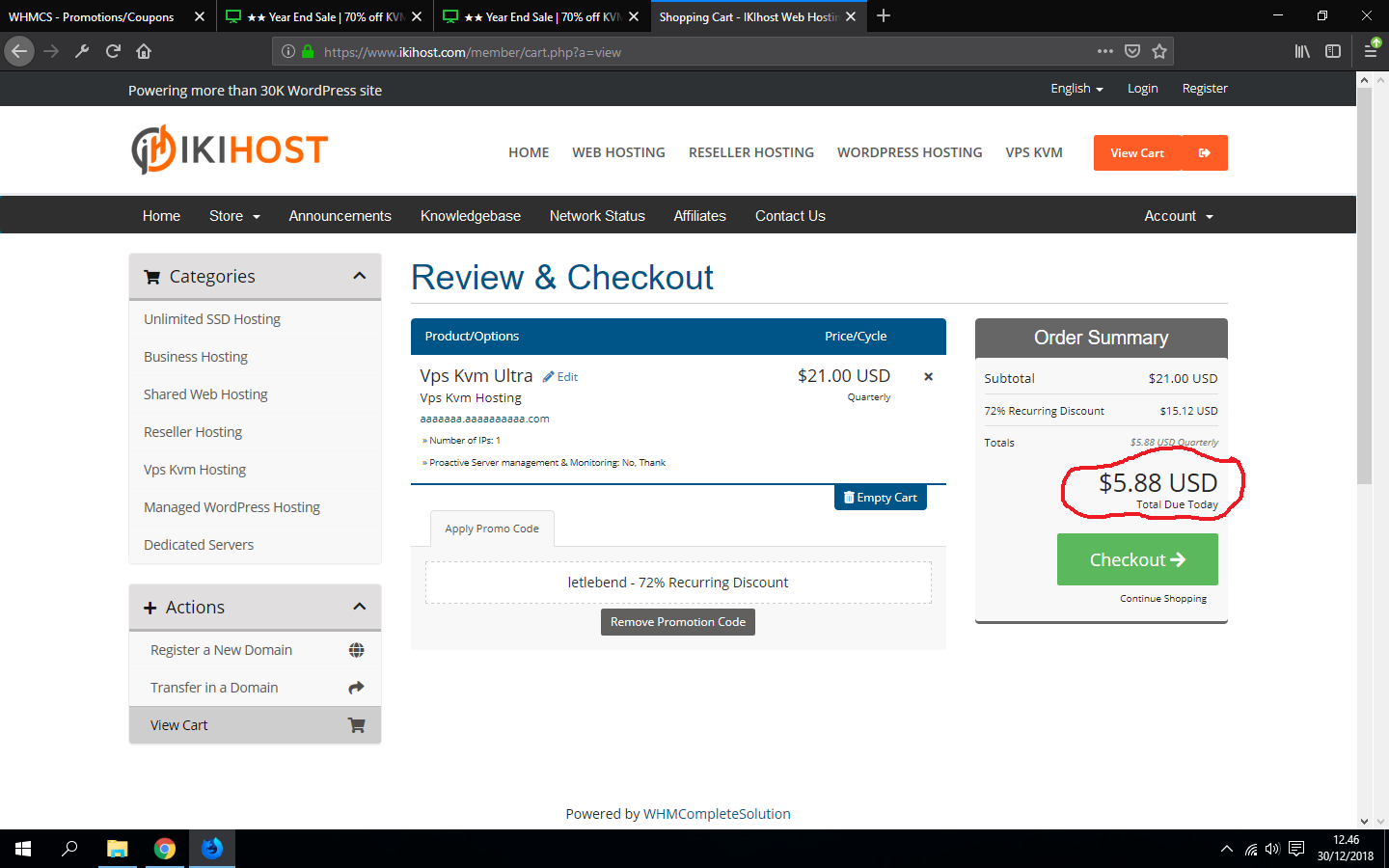This screenshot has width=1389, height=868.
Task: Collapse the Actions panel chevron
Action: point(360,607)
